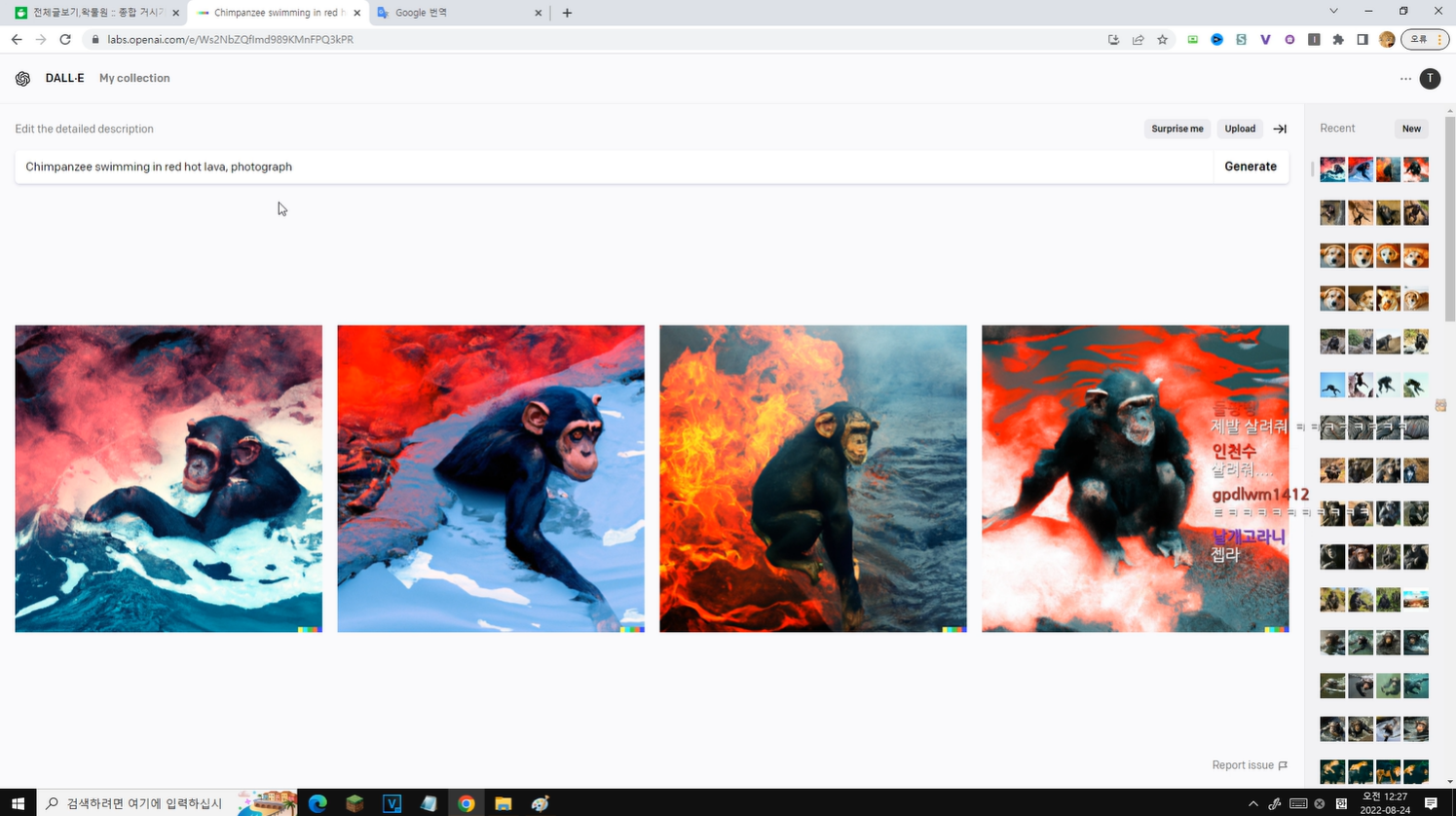The height and width of the screenshot is (816, 1456).
Task: Click the Windows taskbar search box
Action: (168, 803)
